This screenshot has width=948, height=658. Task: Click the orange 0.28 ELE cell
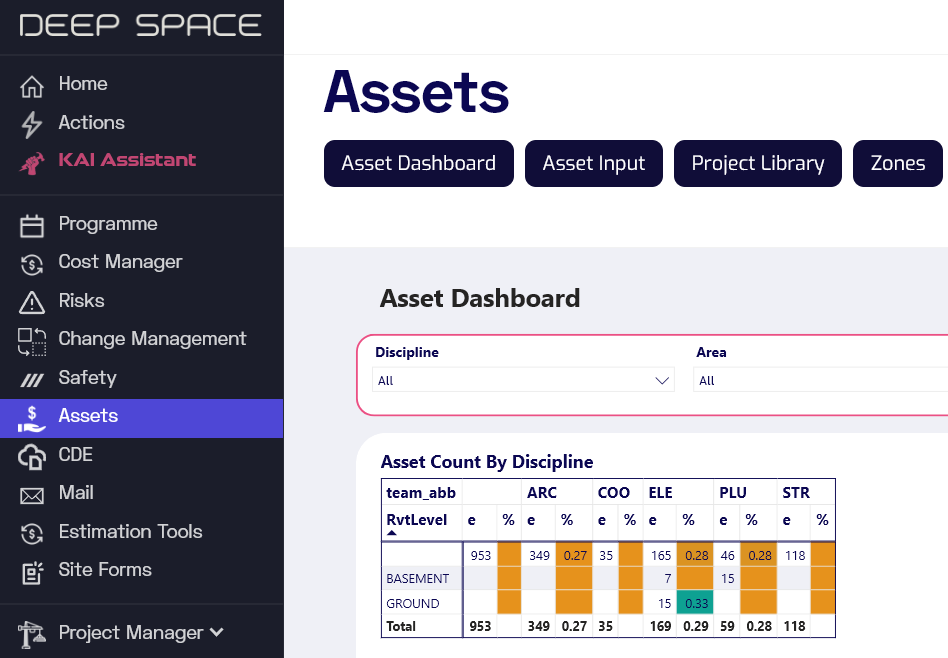tap(695, 555)
